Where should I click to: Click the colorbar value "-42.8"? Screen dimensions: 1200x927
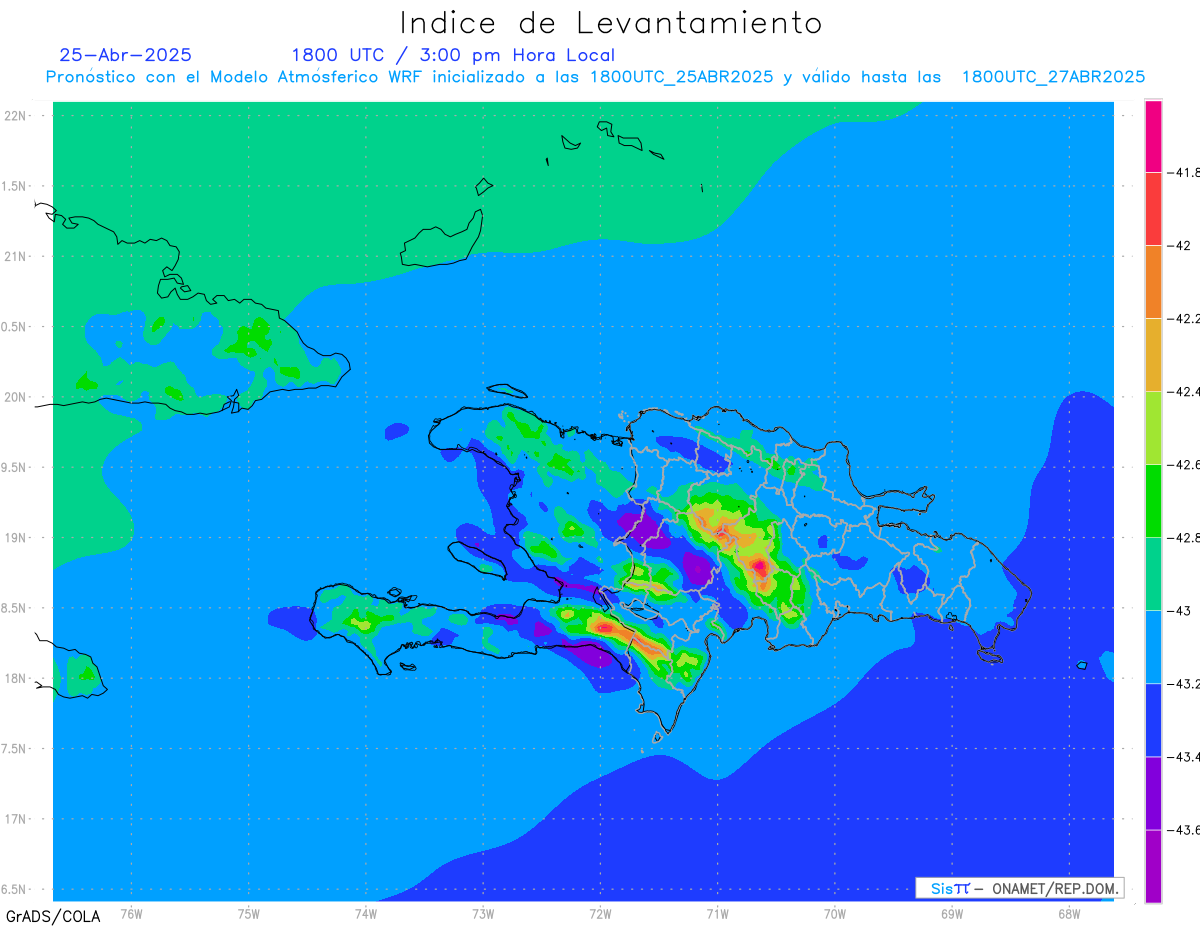pos(1184,538)
